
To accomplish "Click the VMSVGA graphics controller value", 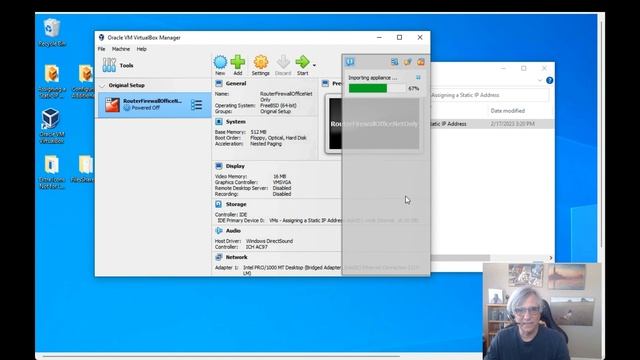I will (x=282, y=182).
